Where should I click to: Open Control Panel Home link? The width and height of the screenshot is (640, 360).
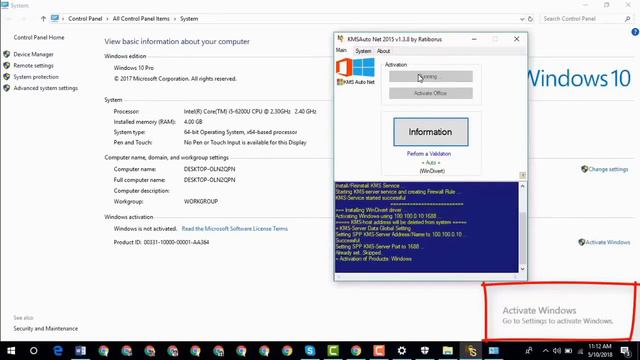[x=39, y=37]
